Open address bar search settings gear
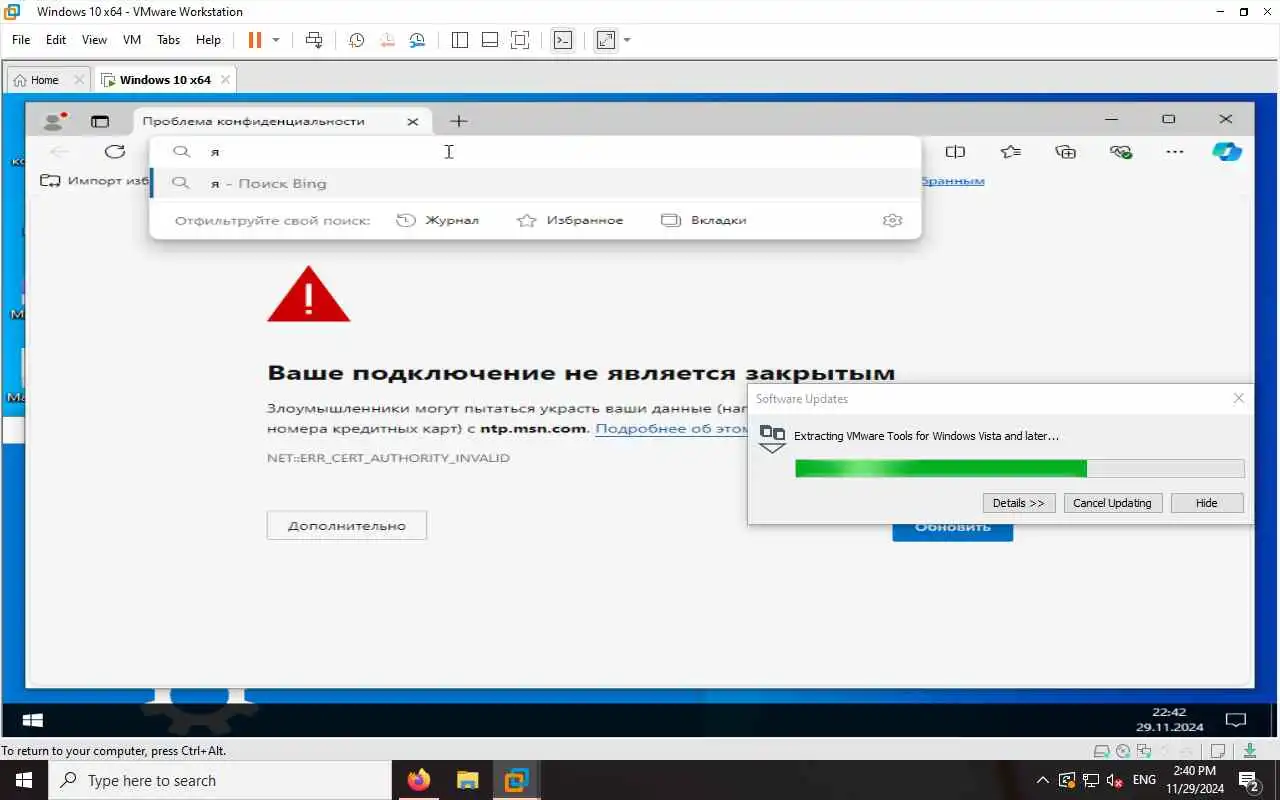This screenshot has height=800, width=1280. coord(893,220)
